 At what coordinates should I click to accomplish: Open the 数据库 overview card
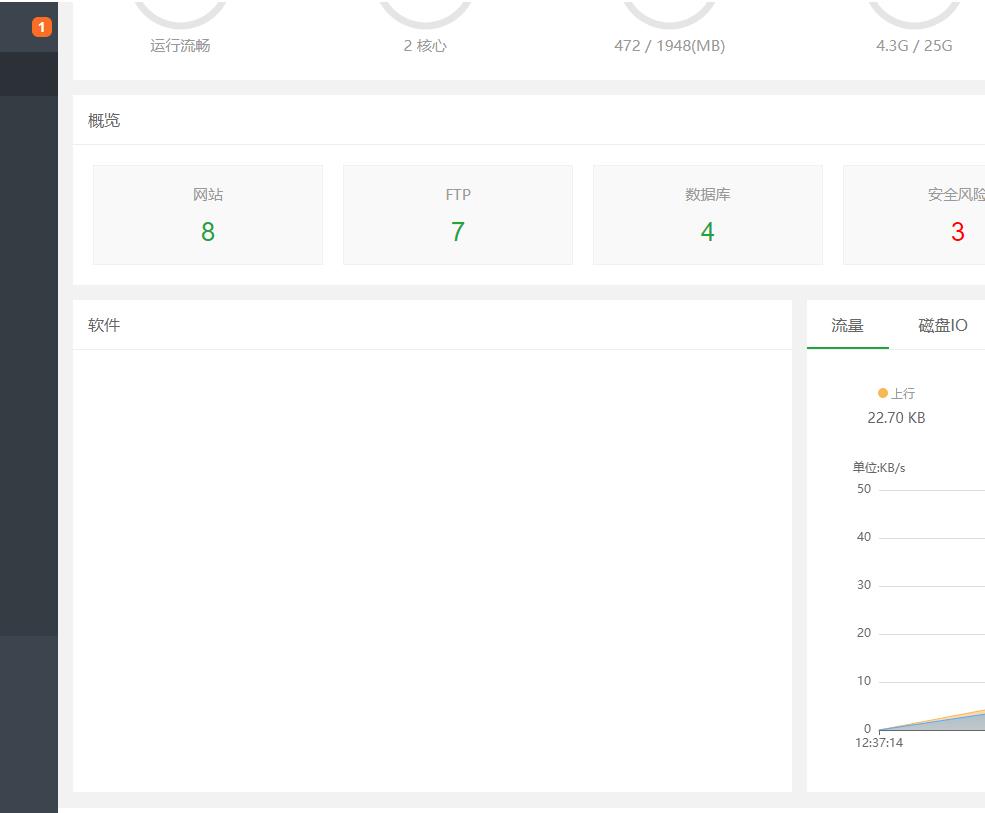pyautogui.click(x=708, y=215)
